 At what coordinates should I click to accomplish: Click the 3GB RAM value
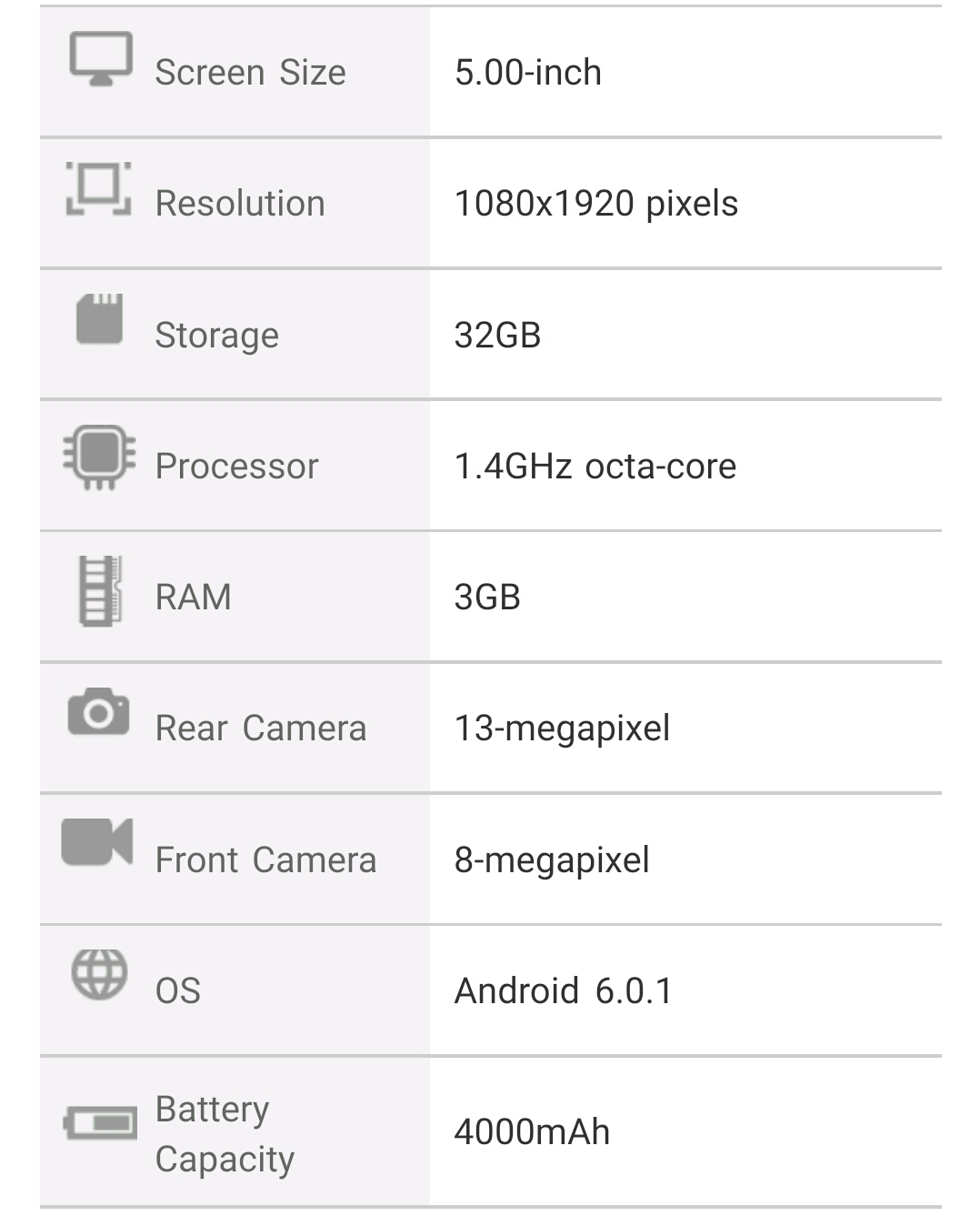pos(487,598)
